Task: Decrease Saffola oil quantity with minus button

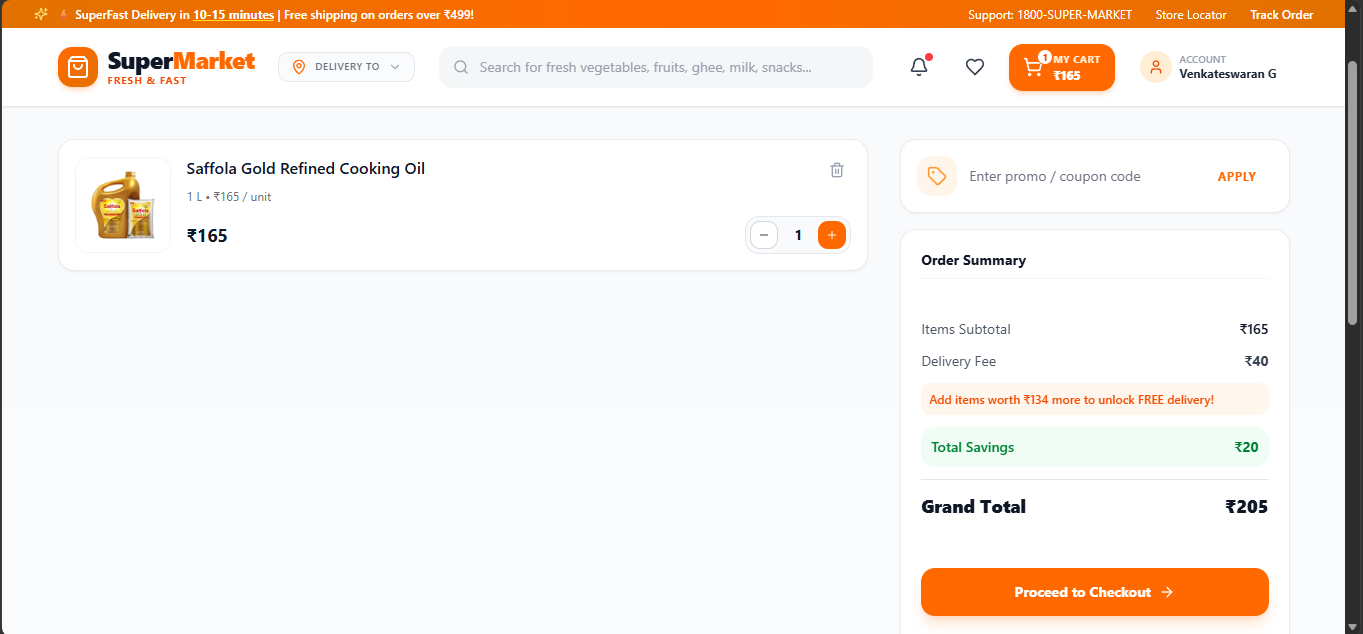Action: click(x=764, y=235)
